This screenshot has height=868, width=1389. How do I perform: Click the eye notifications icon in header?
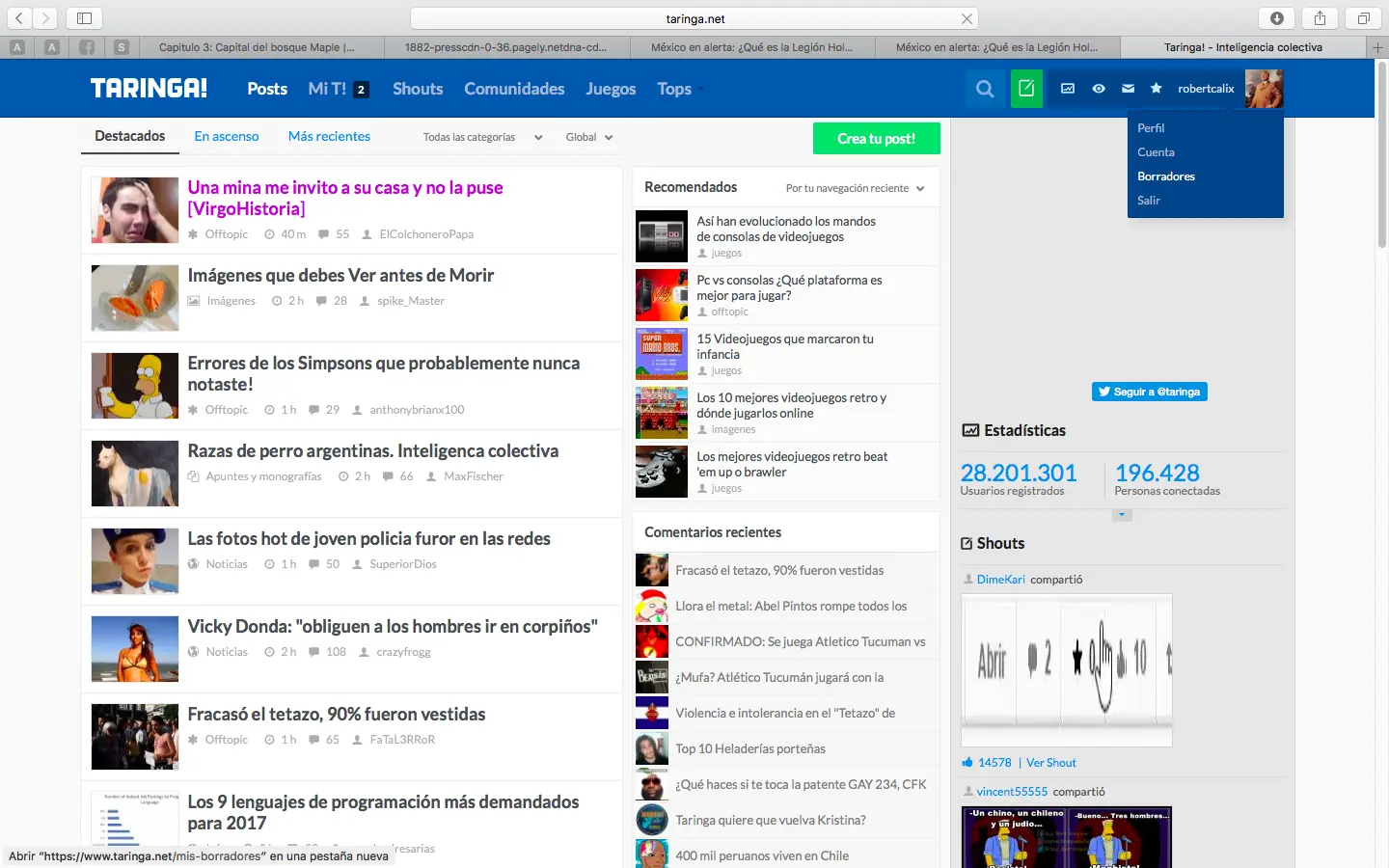click(1099, 89)
